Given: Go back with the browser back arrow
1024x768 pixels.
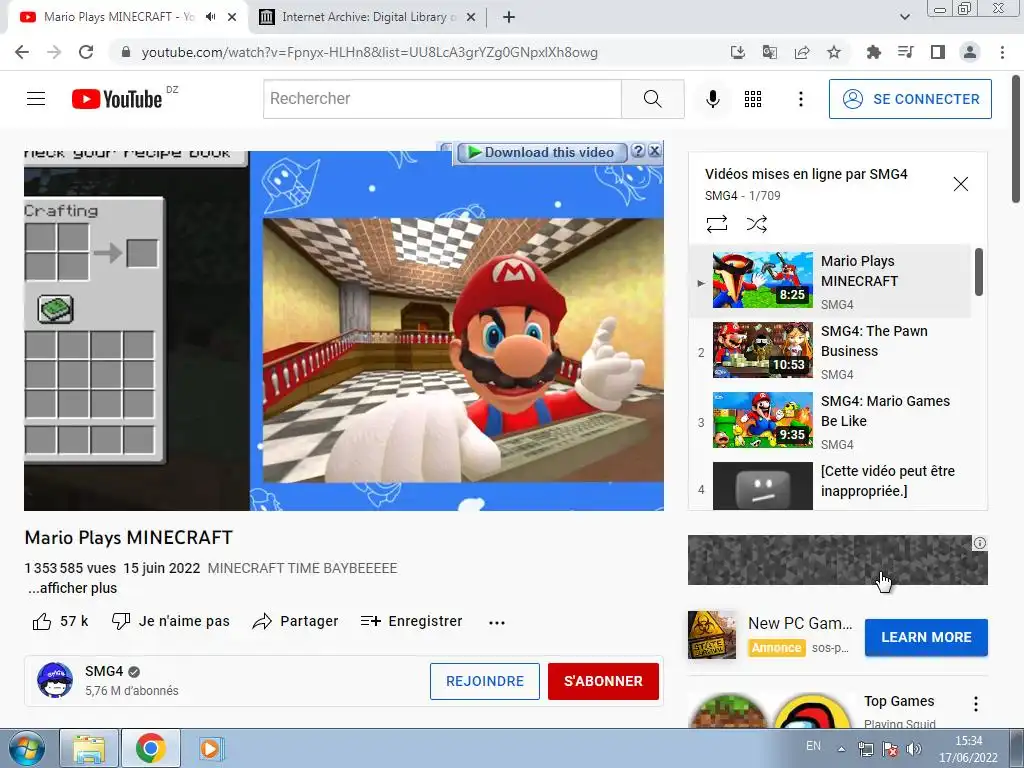Looking at the screenshot, I should tap(22, 52).
